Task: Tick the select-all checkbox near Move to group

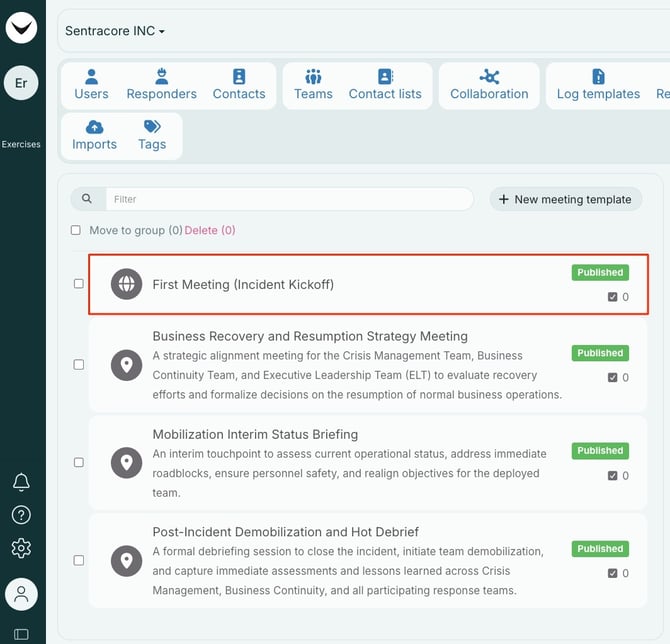Action: tap(76, 230)
